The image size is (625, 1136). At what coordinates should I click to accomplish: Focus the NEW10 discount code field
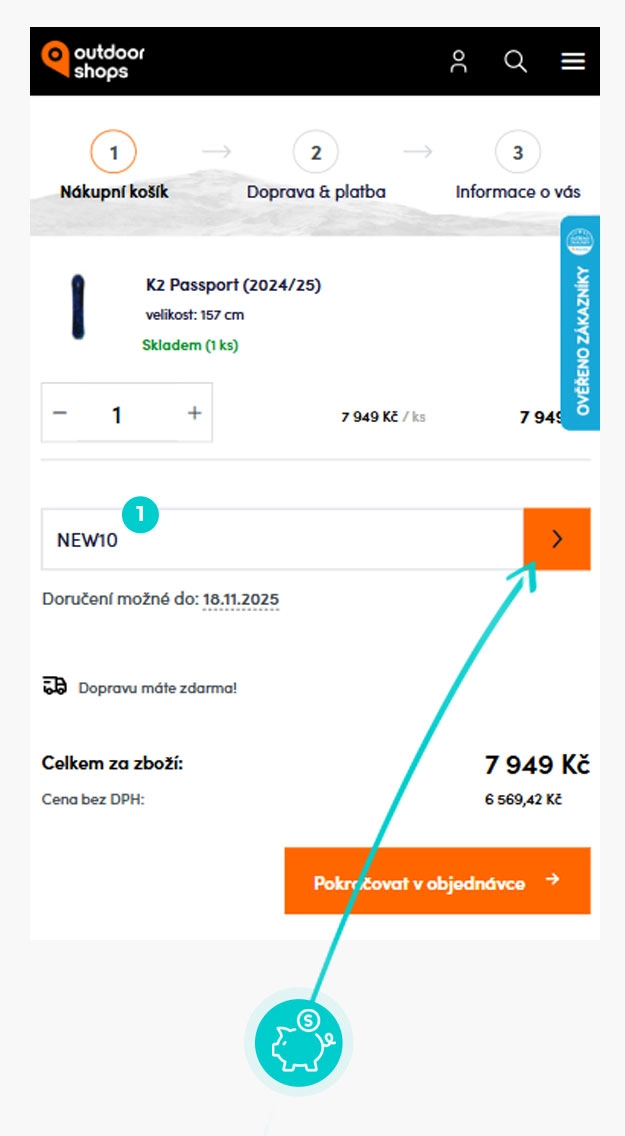pos(280,540)
